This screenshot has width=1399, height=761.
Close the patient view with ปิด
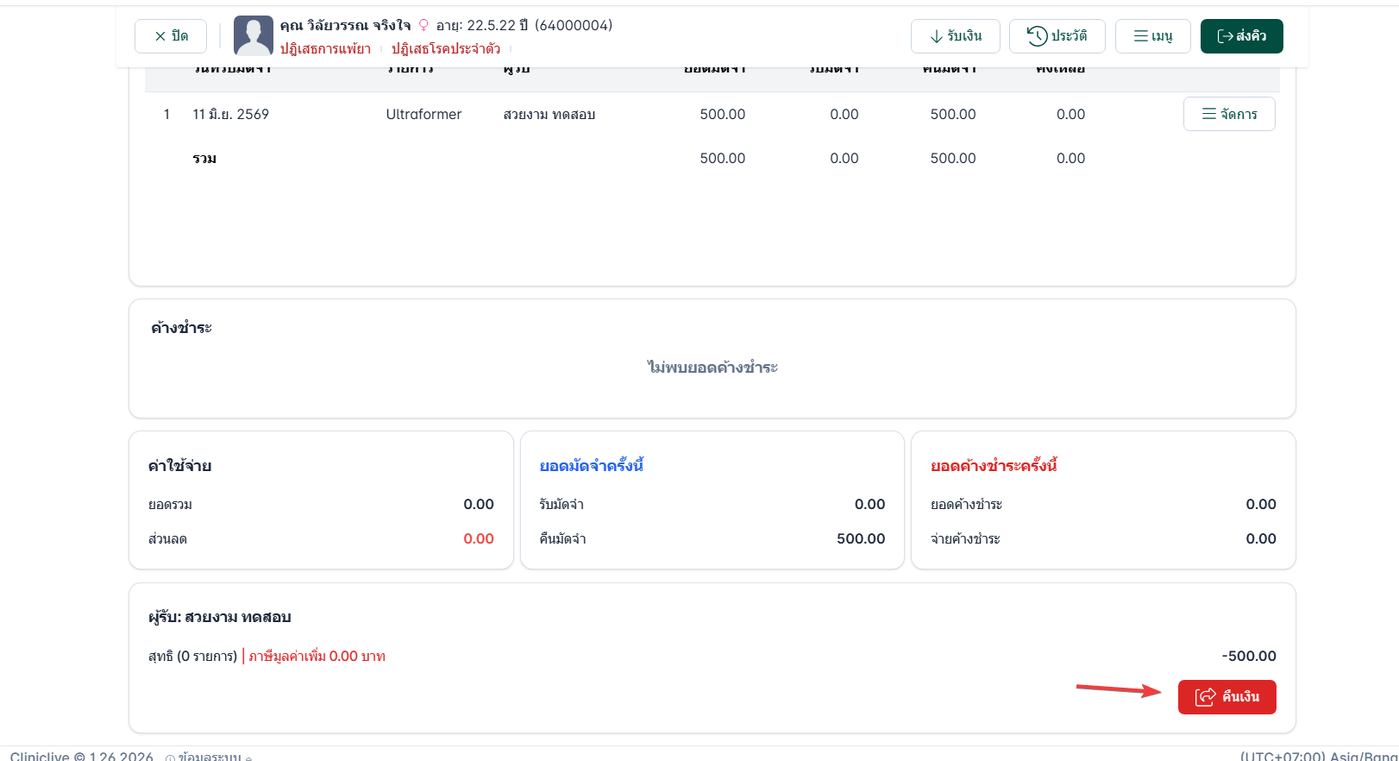(x=171, y=36)
